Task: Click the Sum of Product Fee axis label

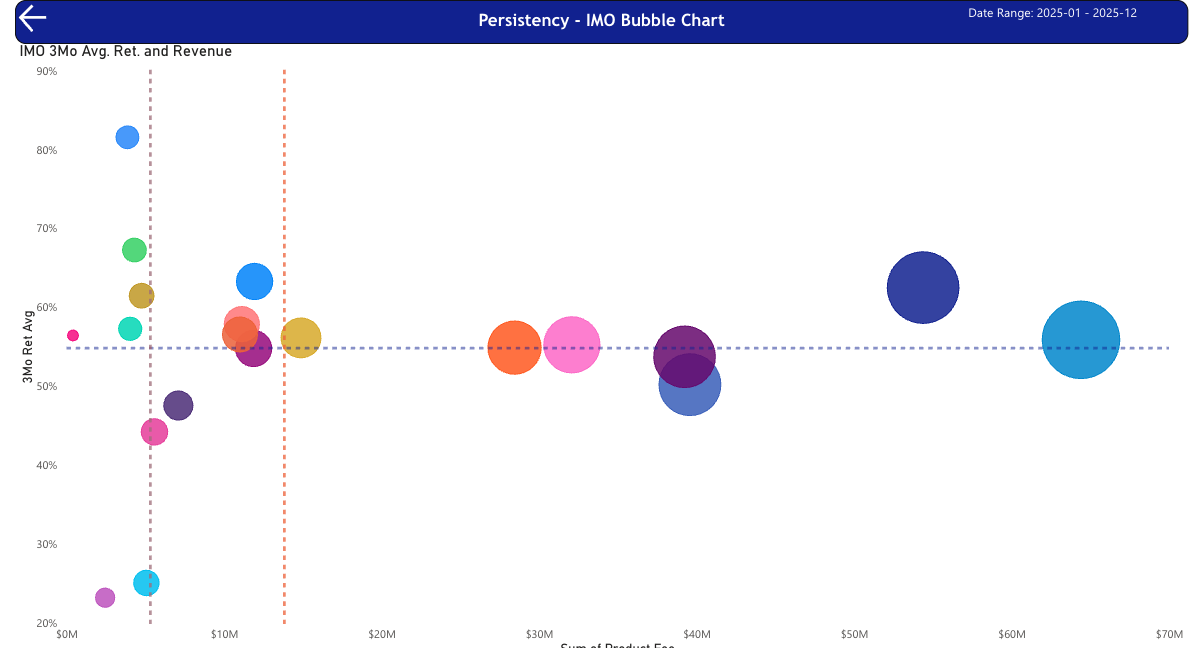Action: pyautogui.click(x=617, y=645)
